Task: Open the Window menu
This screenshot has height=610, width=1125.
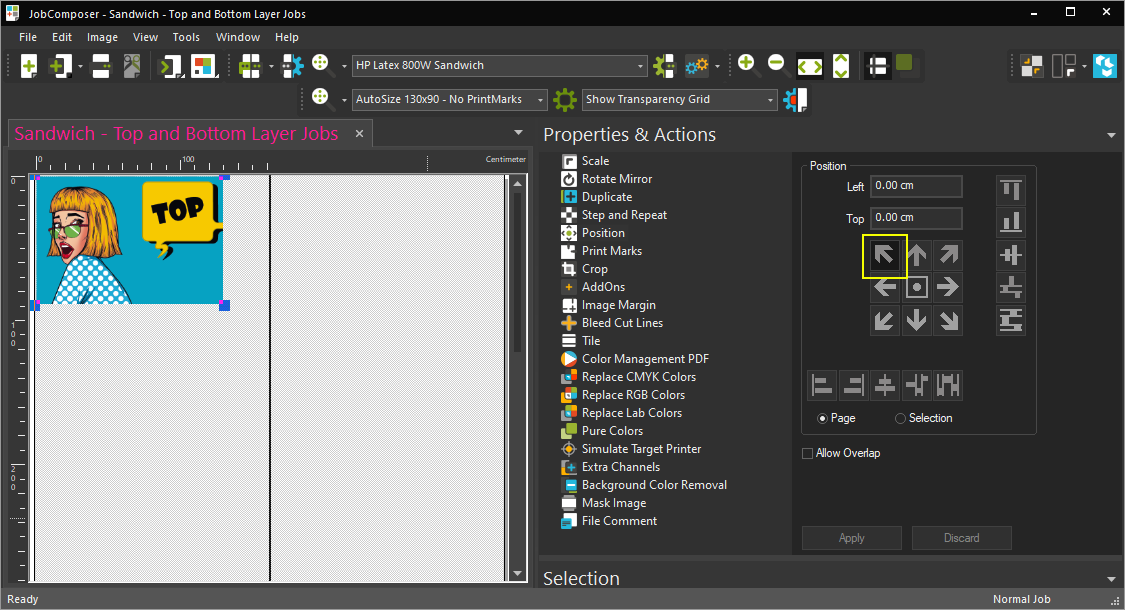Action: (237, 37)
